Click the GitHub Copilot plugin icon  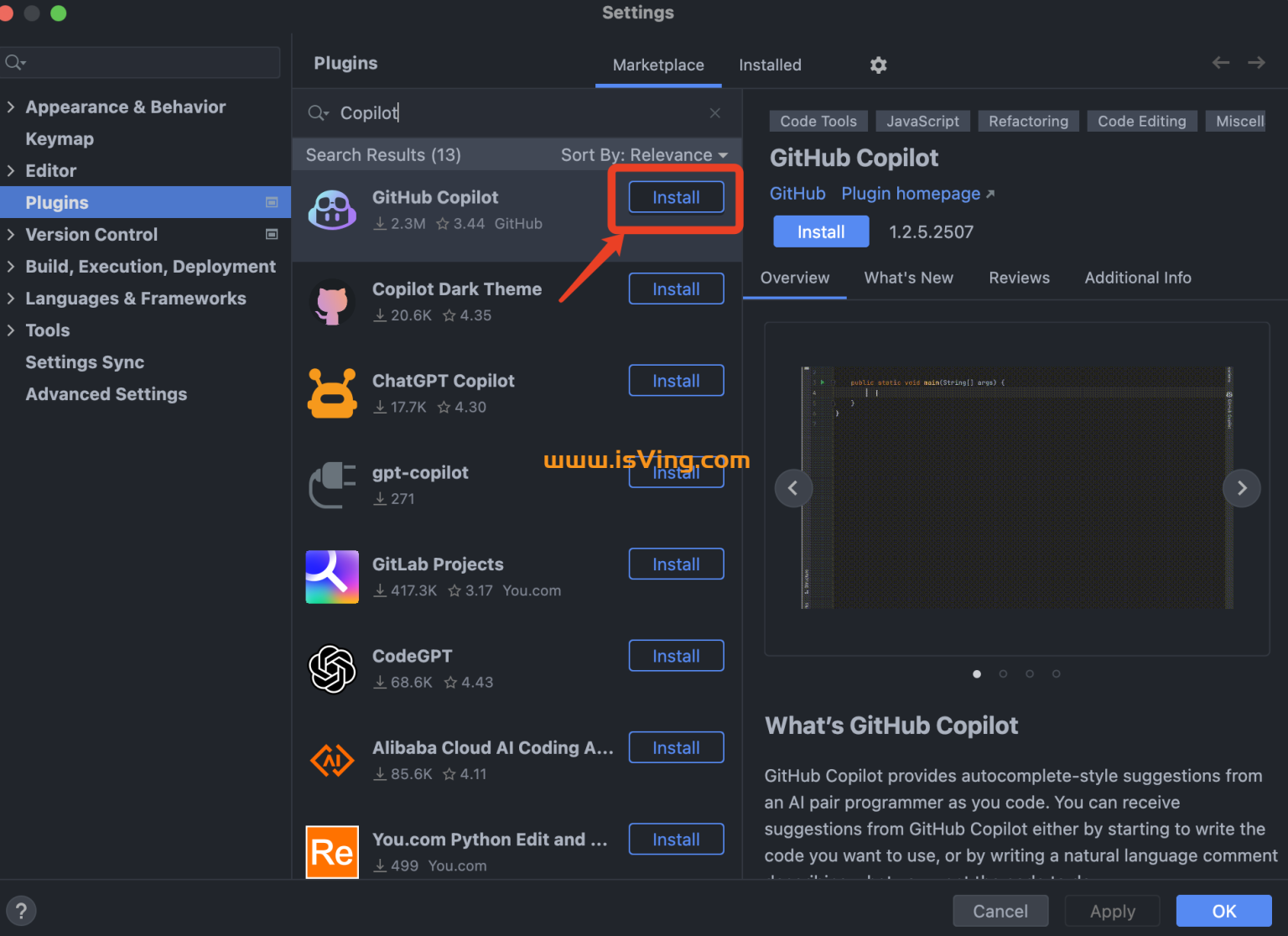332,210
